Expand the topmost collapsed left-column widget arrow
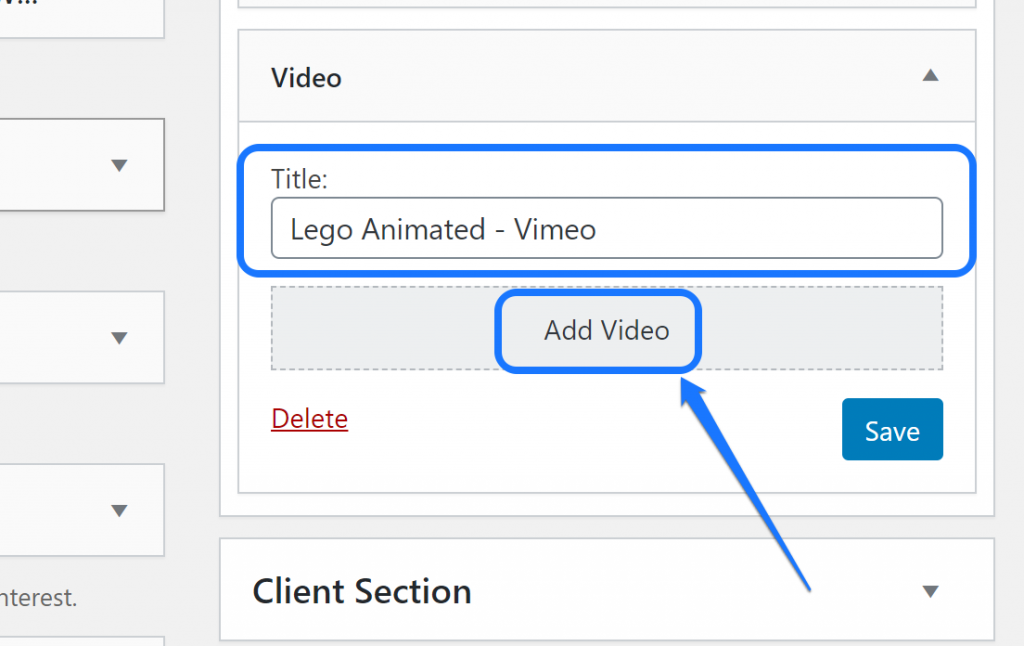 [x=119, y=165]
